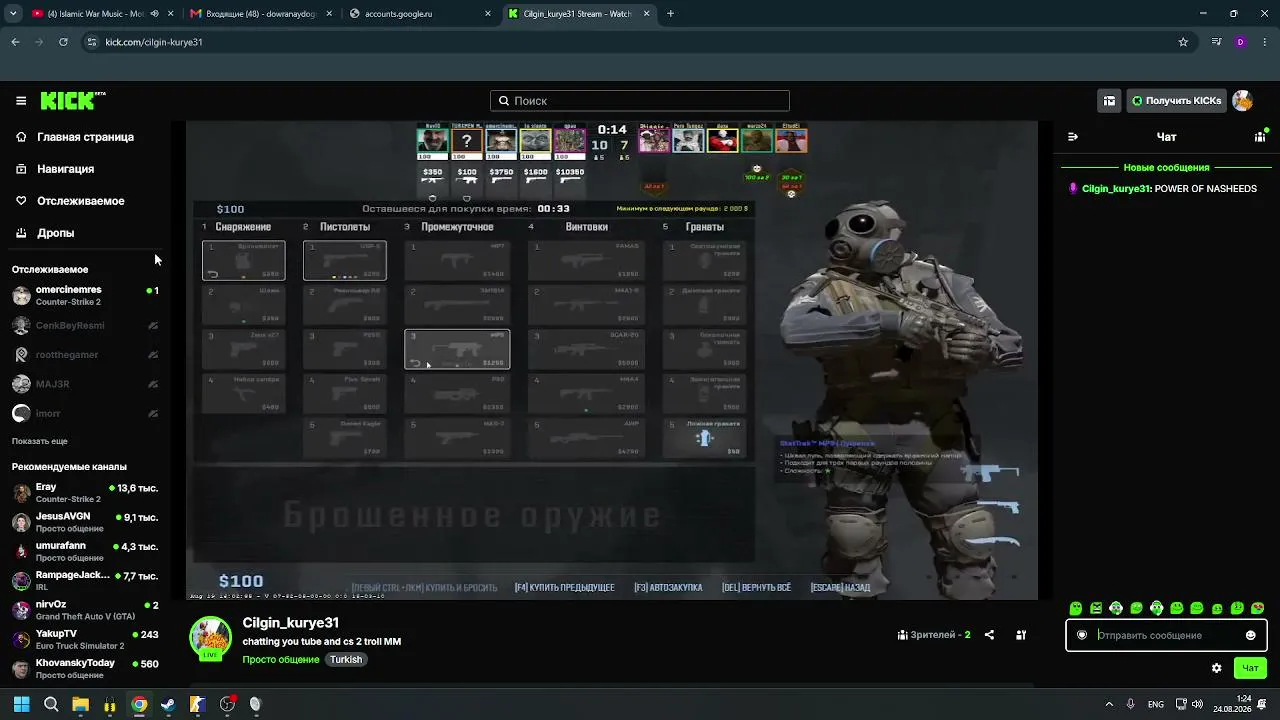The height and width of the screenshot is (720, 1280).
Task: Open KhovanskyToday recommended channel
Action: coord(85,668)
